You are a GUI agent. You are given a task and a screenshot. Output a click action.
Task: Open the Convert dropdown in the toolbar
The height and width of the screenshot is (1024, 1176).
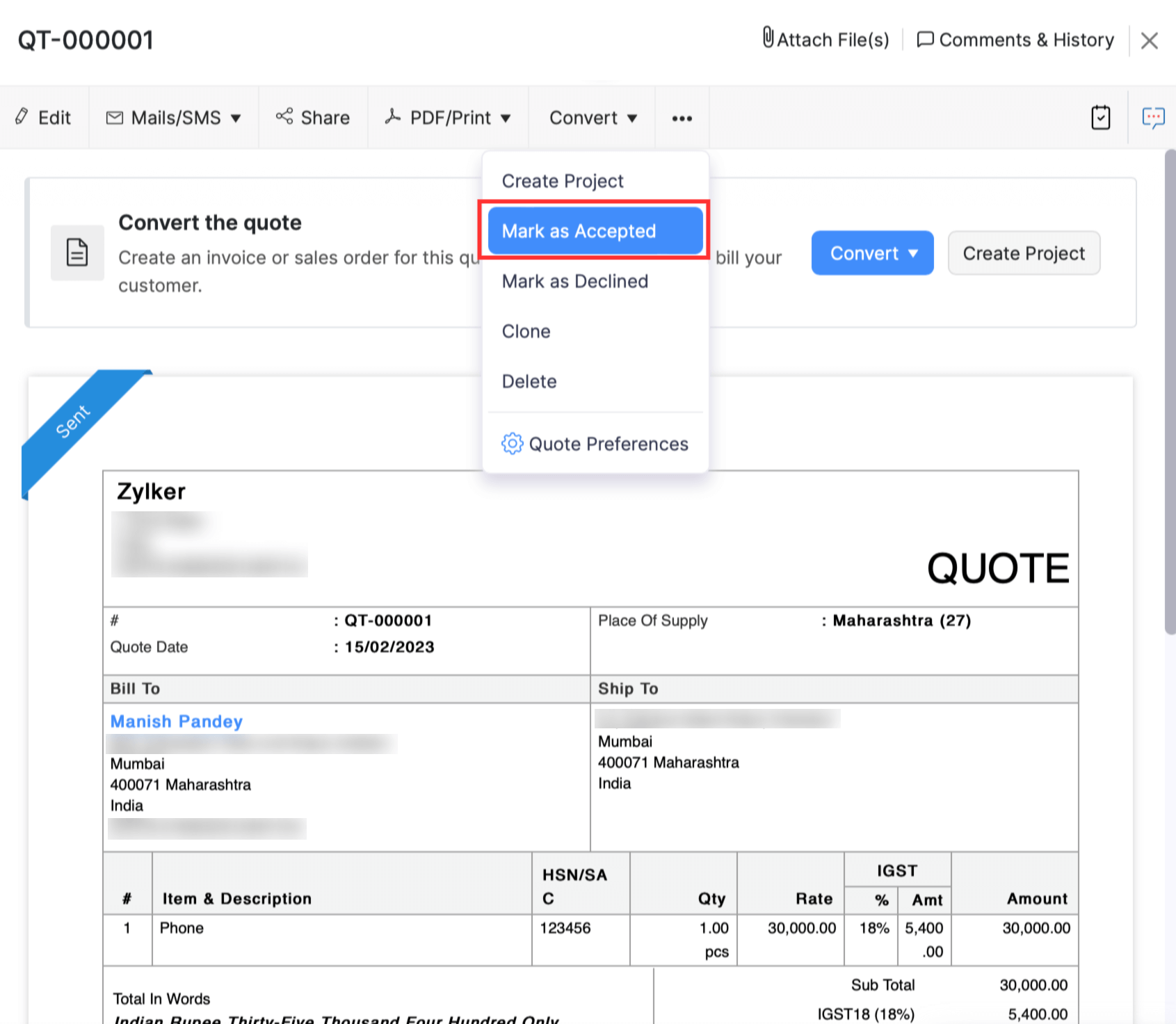click(x=593, y=118)
